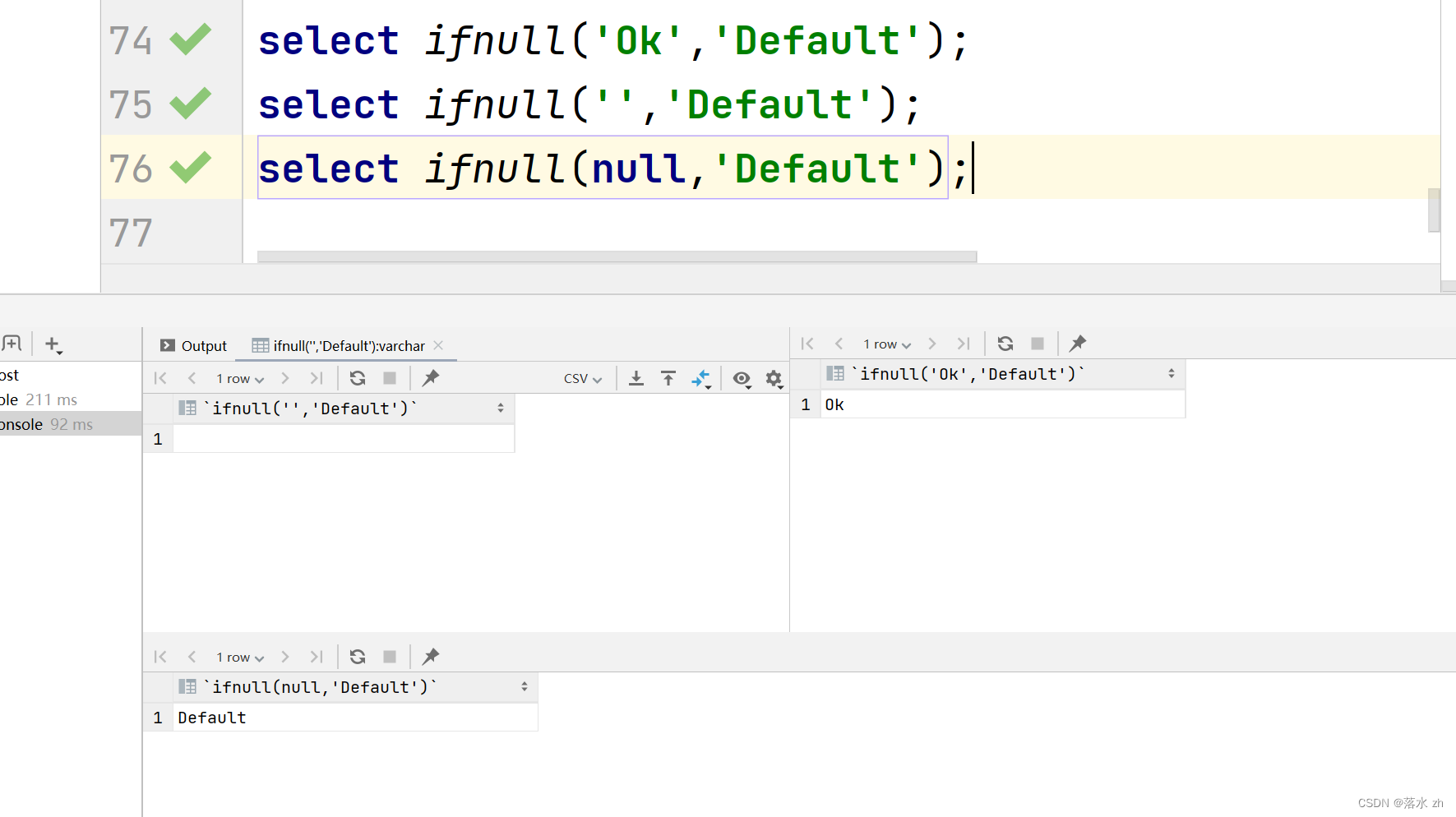
Task: Stop the query in the ifnull('Ok','Default') grid
Action: pos(1038,344)
